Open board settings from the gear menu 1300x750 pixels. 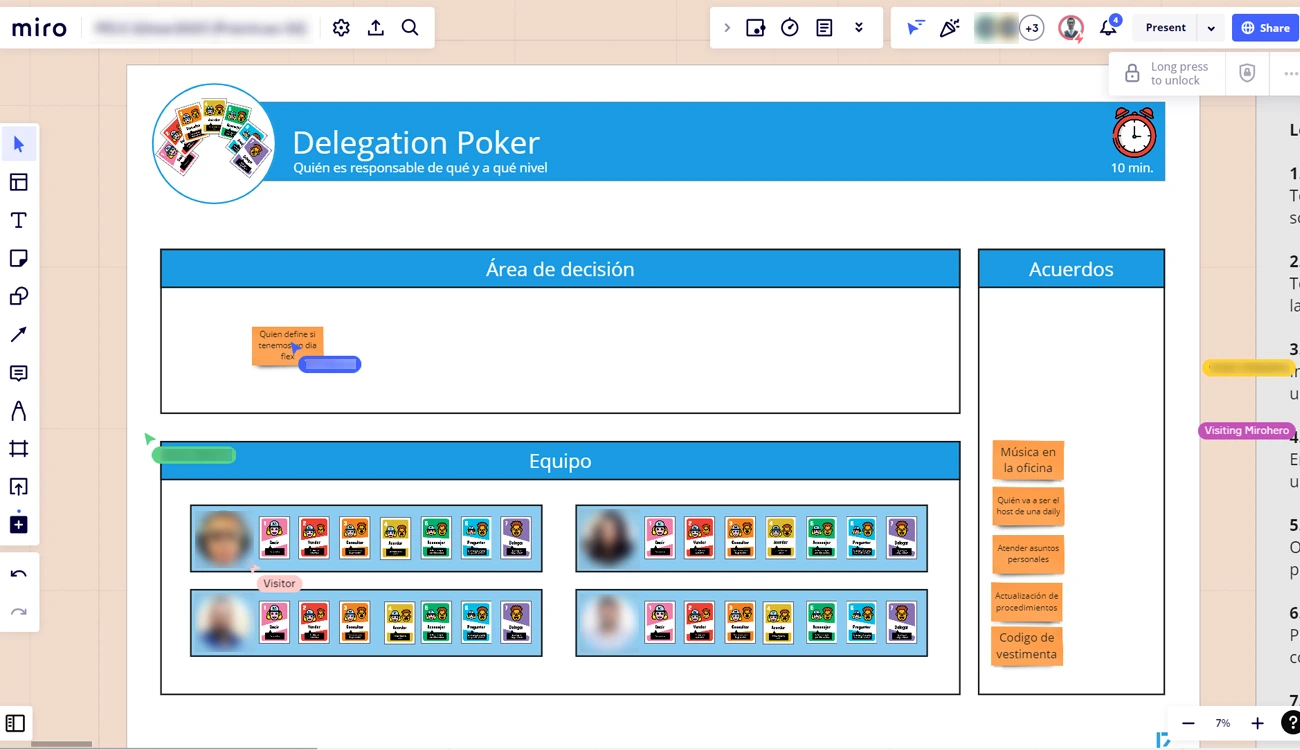pyautogui.click(x=340, y=27)
